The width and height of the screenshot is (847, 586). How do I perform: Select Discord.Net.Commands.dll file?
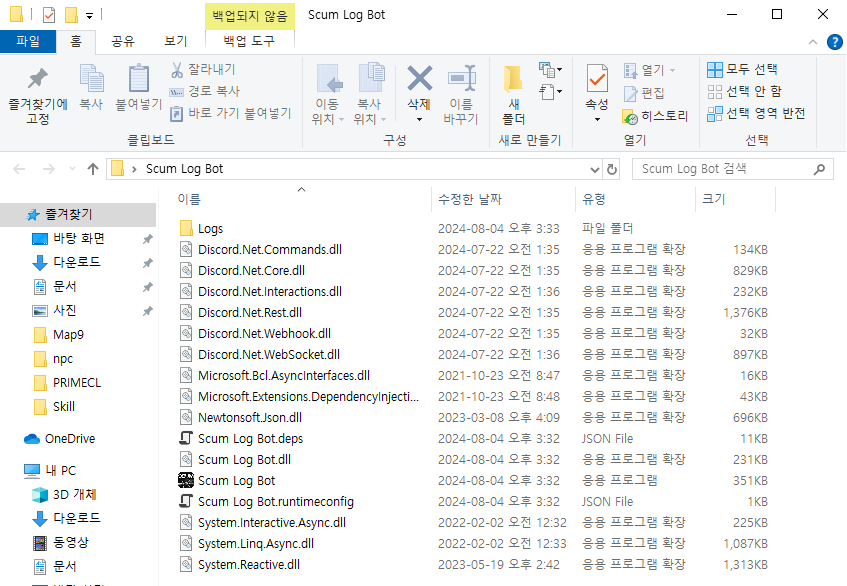(270, 250)
